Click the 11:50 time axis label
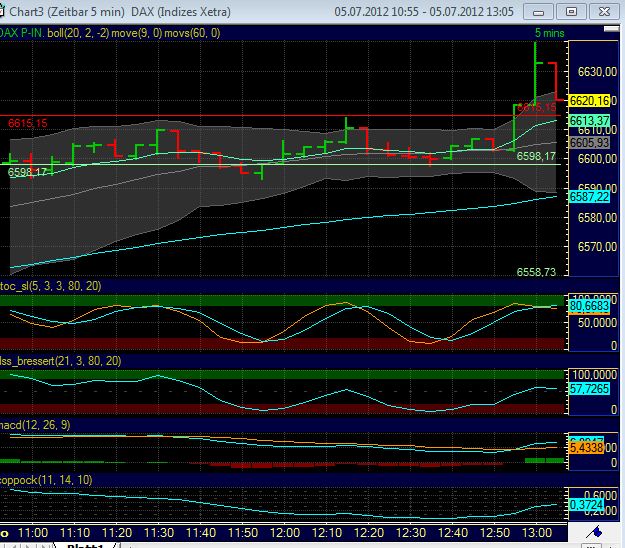Image resolution: width=625 pixels, height=548 pixels. coord(243,533)
